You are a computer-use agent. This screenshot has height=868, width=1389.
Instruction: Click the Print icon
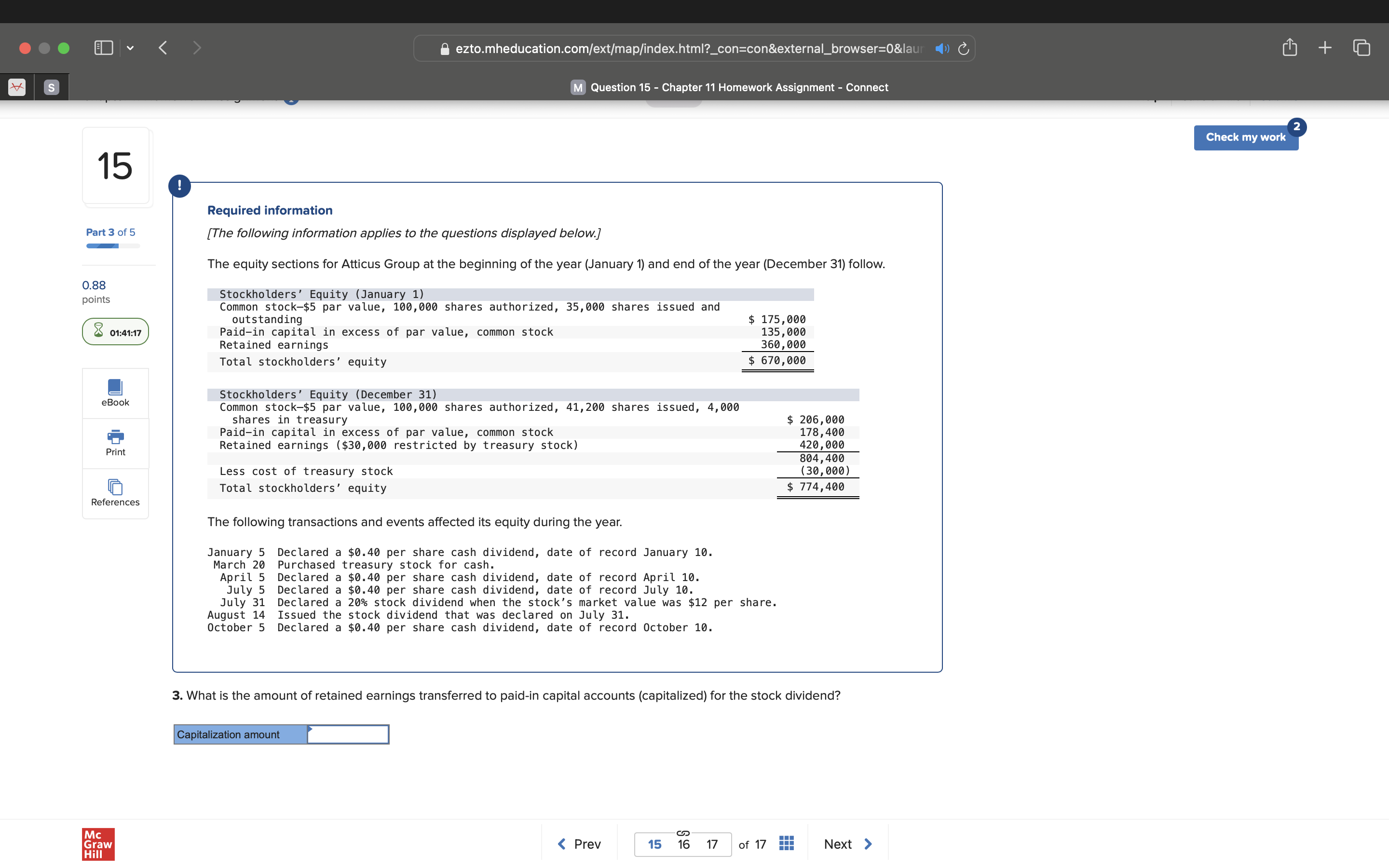(115, 443)
